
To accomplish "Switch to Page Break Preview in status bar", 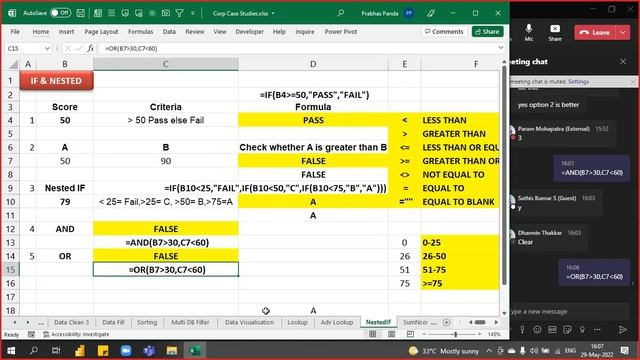I will click(x=410, y=334).
